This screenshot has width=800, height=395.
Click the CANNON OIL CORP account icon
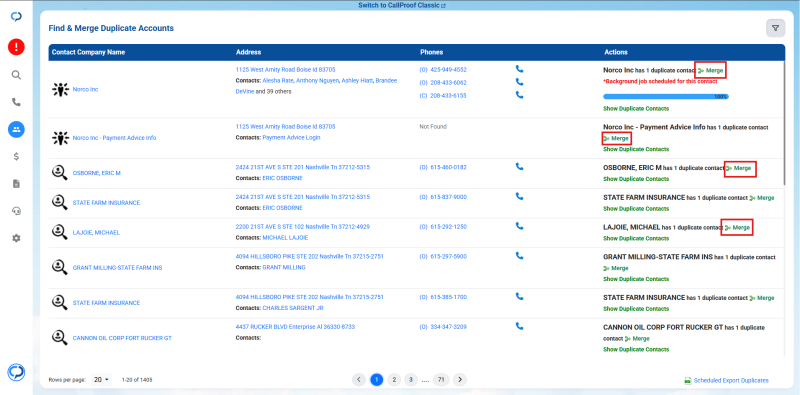tap(60, 337)
